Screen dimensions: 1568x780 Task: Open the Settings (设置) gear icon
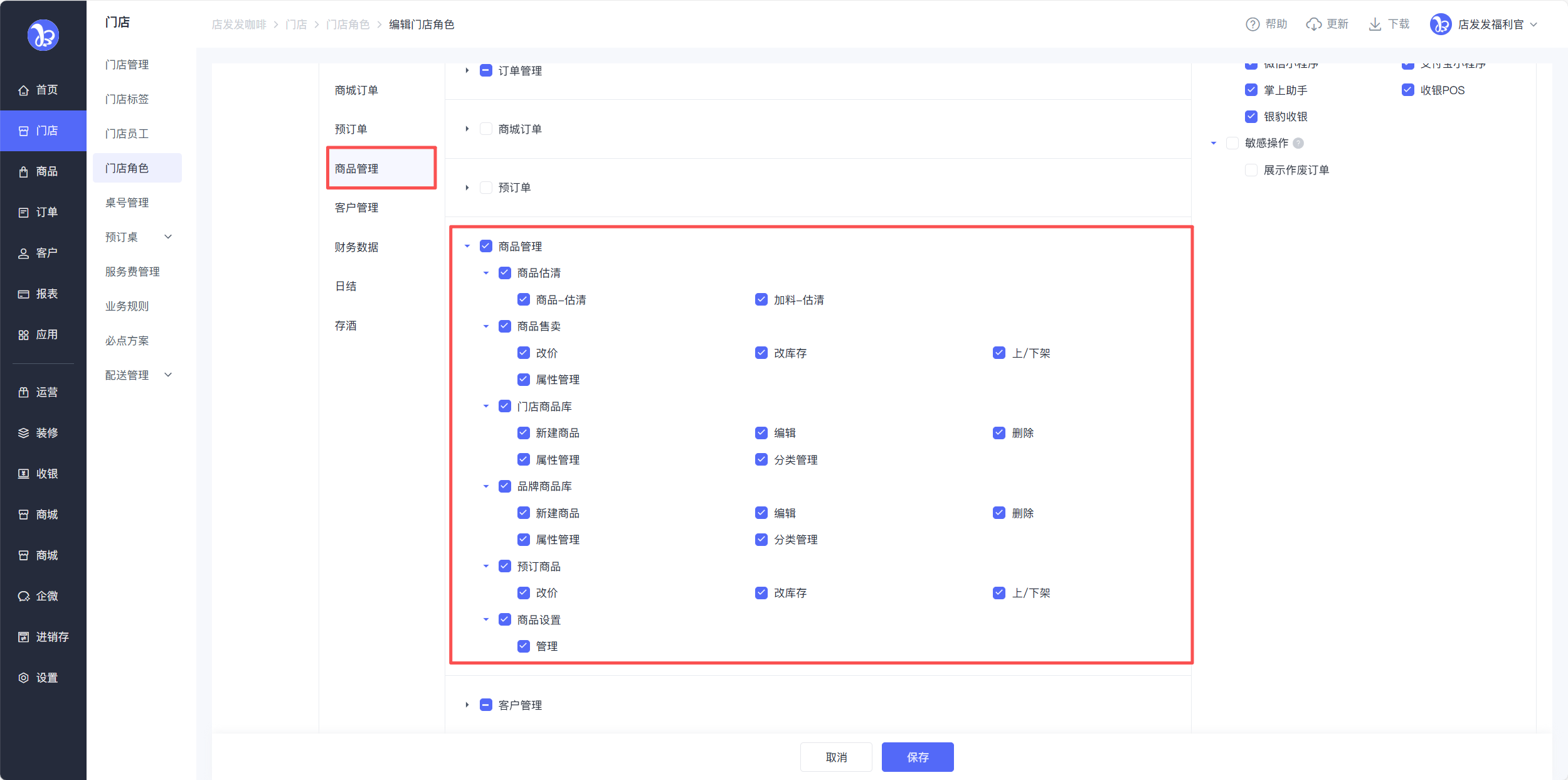23,678
